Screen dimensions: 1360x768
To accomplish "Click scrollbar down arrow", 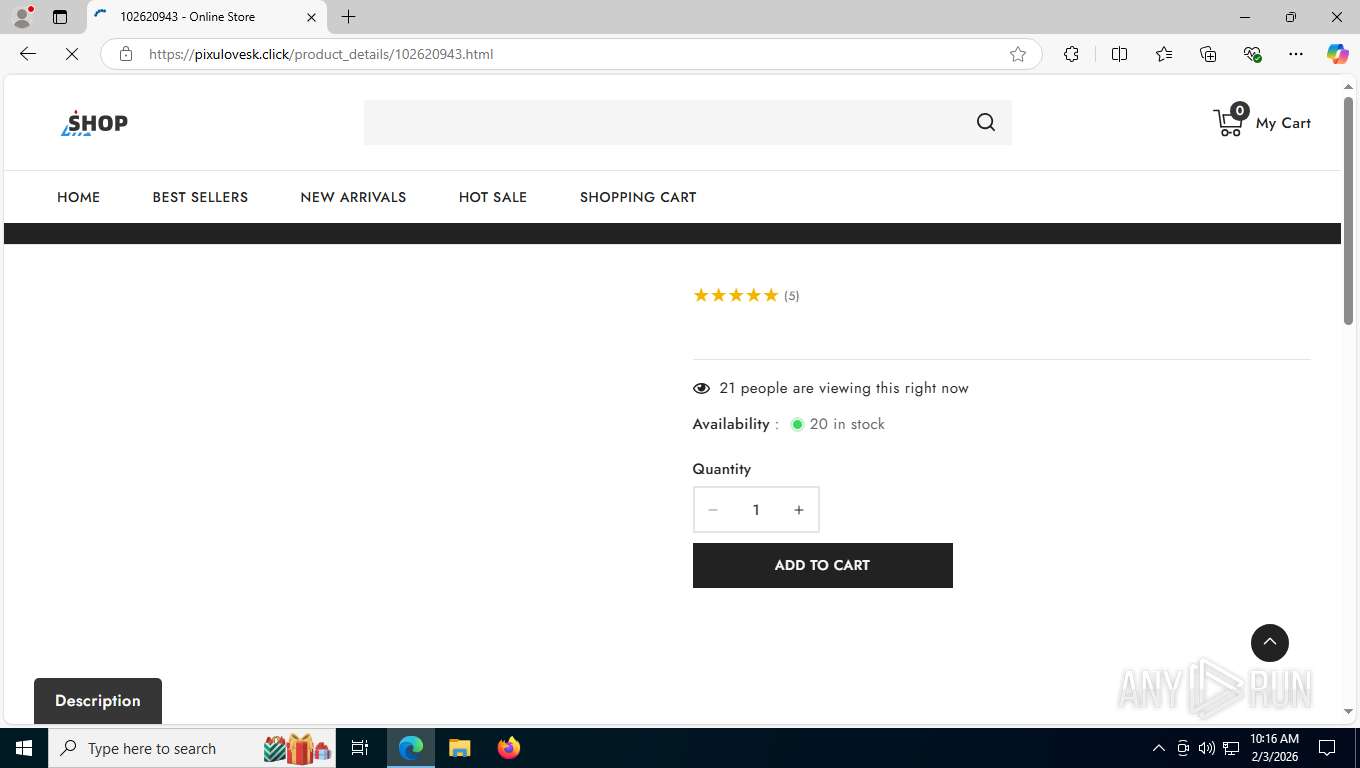I will [1348, 712].
